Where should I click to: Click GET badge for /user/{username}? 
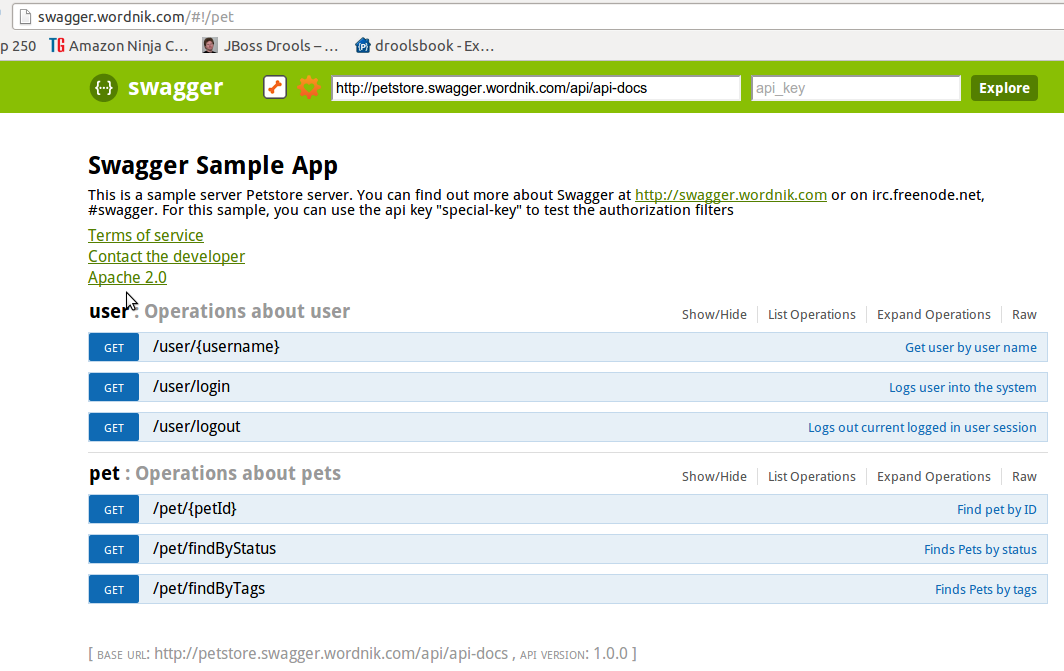pyautogui.click(x=114, y=347)
